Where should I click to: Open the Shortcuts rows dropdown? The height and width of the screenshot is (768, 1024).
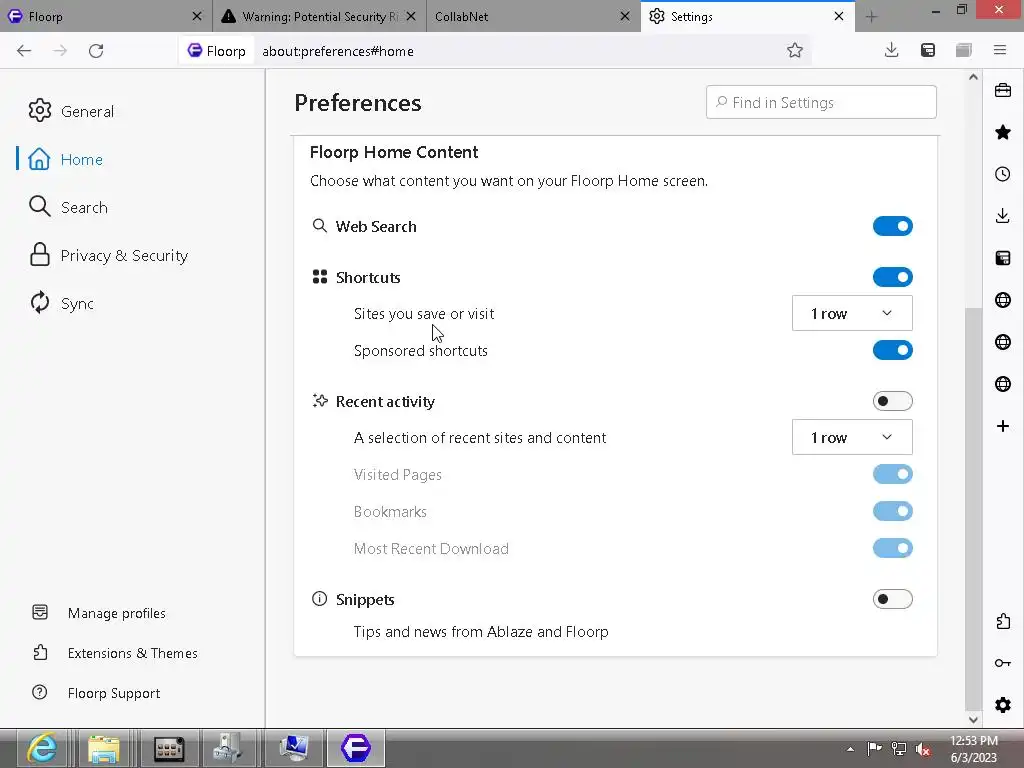(x=852, y=313)
